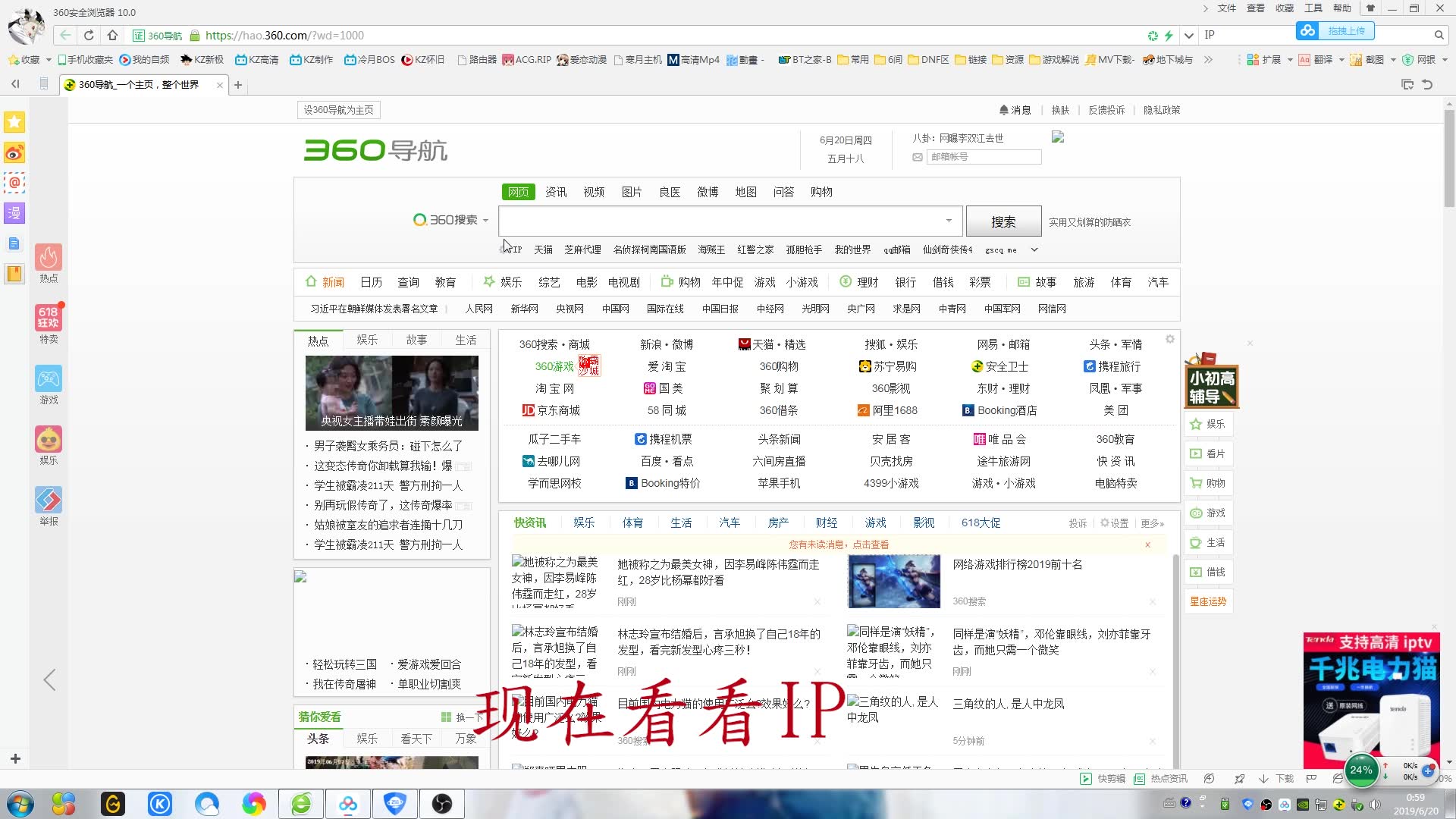Open 京东商城 site link

pos(551,410)
